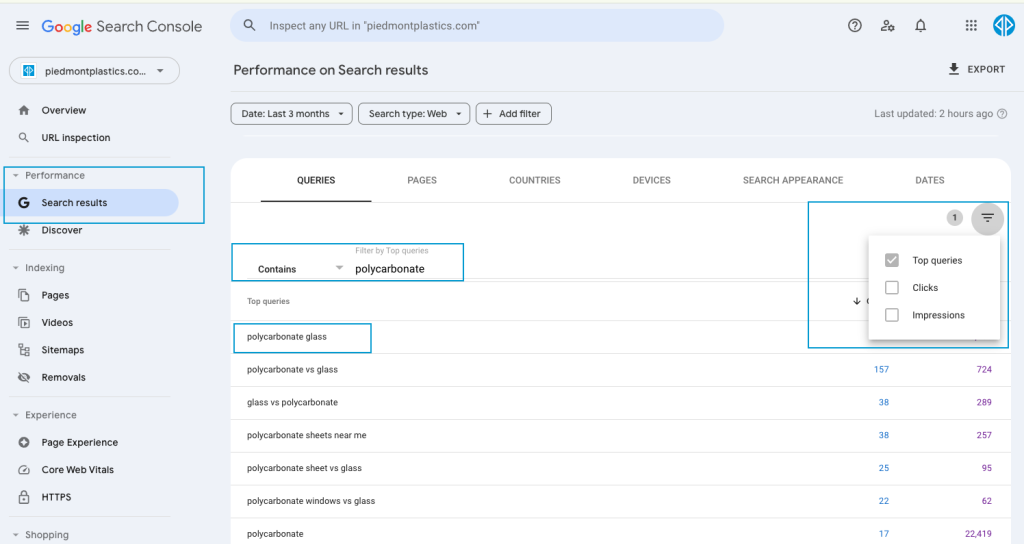
Task: Collapse the Experience section
Action: pos(16,415)
